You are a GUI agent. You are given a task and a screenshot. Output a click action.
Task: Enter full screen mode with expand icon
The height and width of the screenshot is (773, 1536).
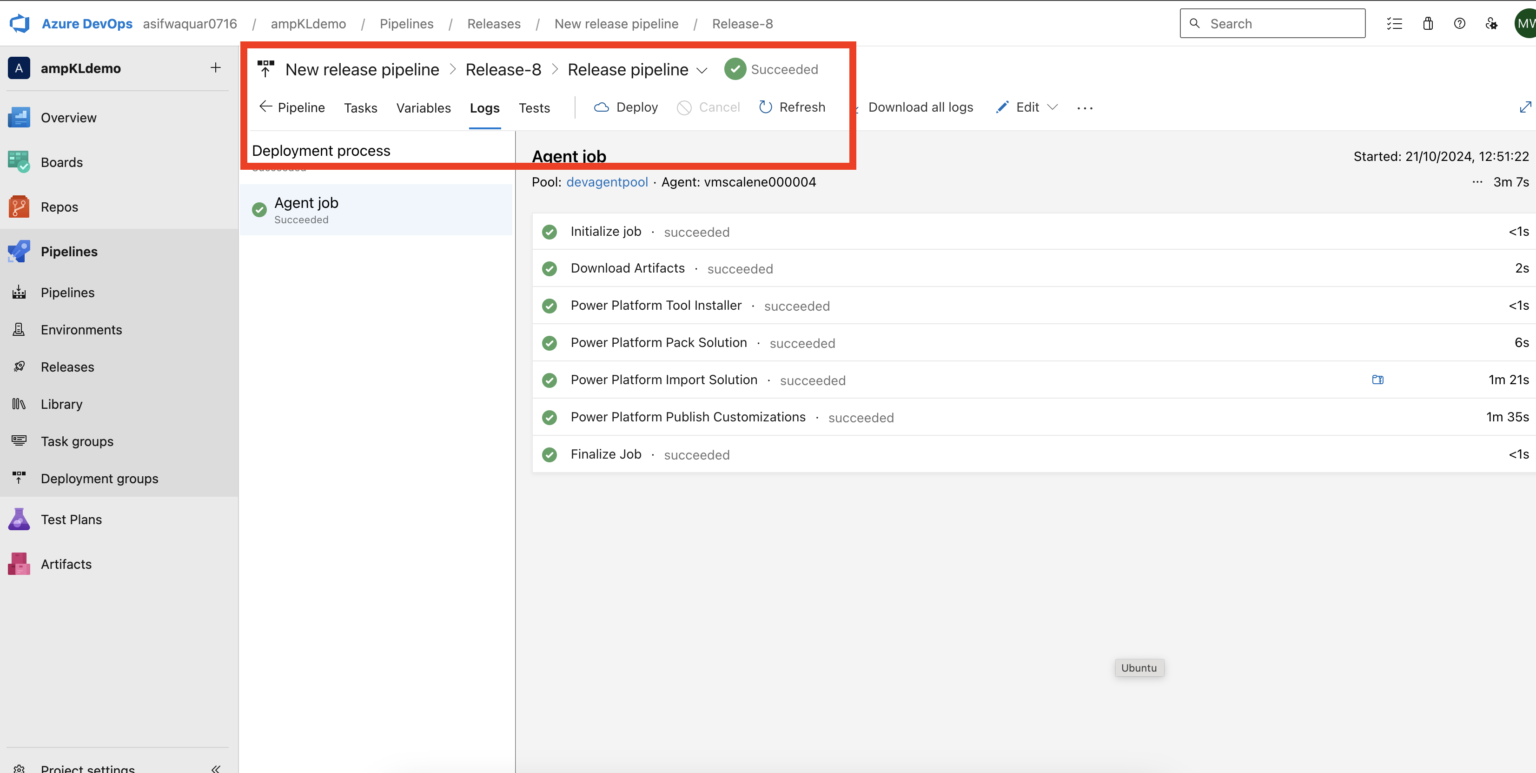(1526, 107)
